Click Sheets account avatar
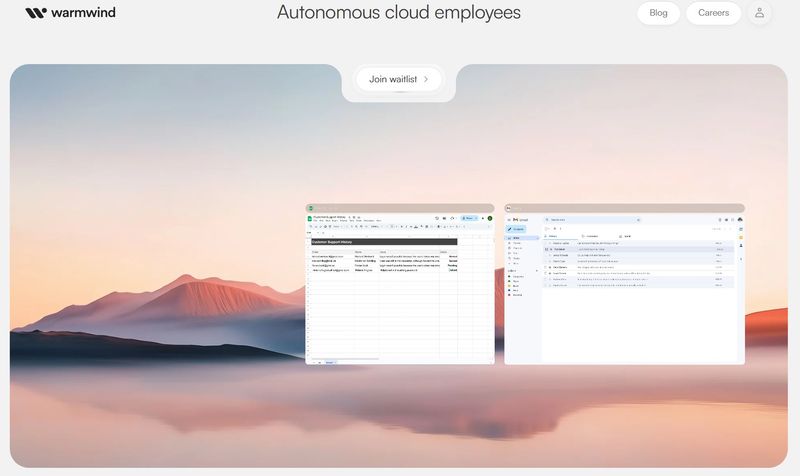 pyautogui.click(x=490, y=218)
